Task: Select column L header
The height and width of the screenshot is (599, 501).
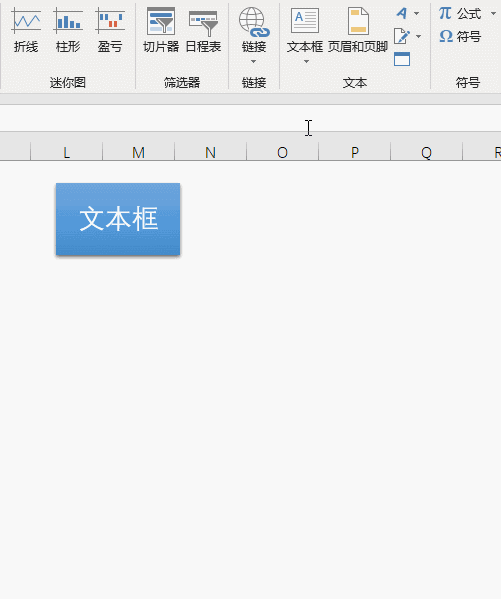Action: pos(66,152)
